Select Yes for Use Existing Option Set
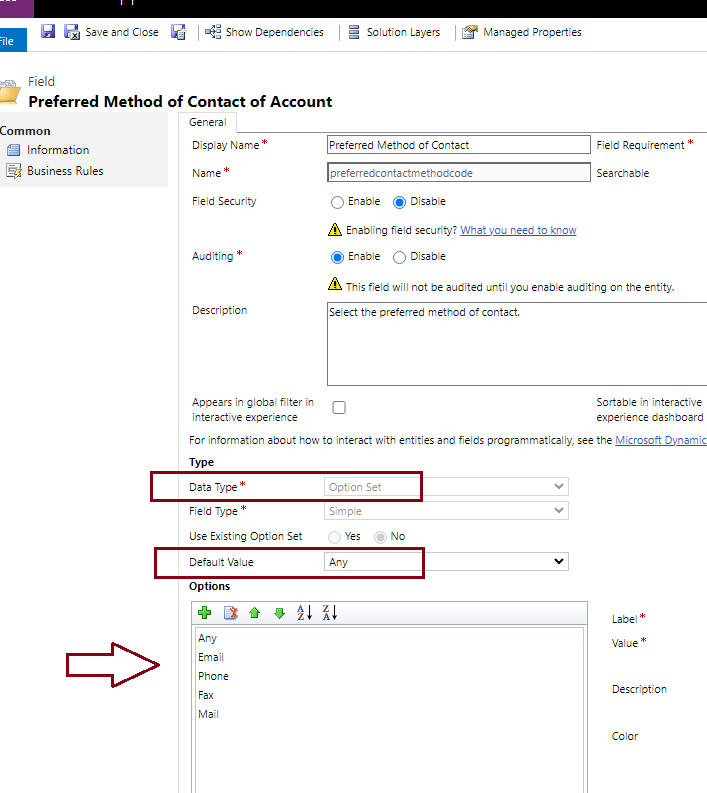Screen dimensions: 707x793 tap(334, 537)
